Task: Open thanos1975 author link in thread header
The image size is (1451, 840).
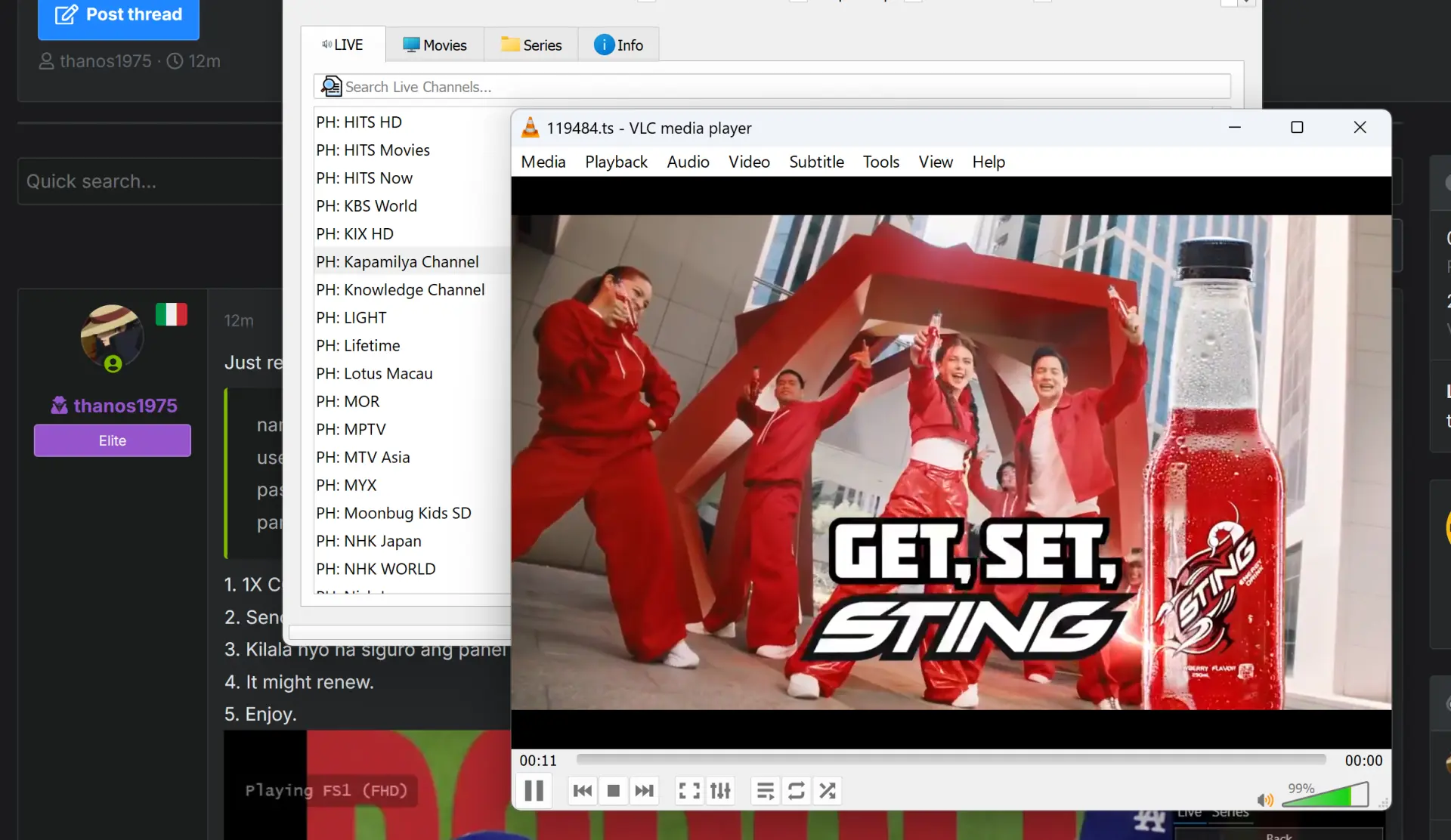Action: 106,61
